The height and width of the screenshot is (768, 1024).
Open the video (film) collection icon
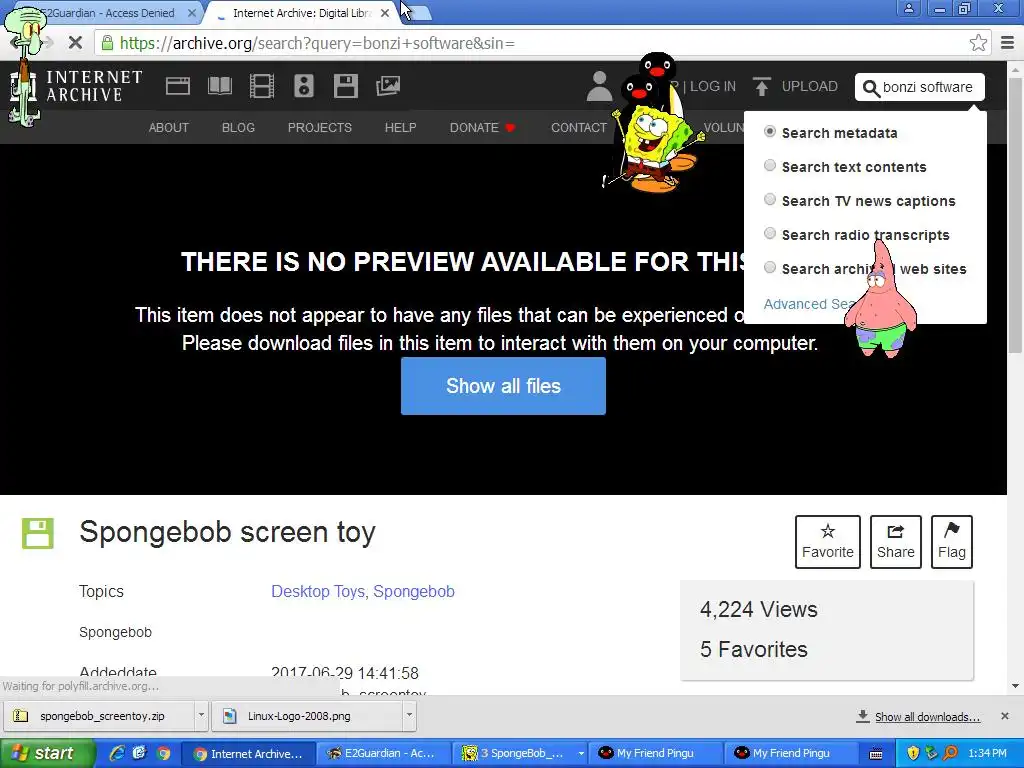(262, 86)
